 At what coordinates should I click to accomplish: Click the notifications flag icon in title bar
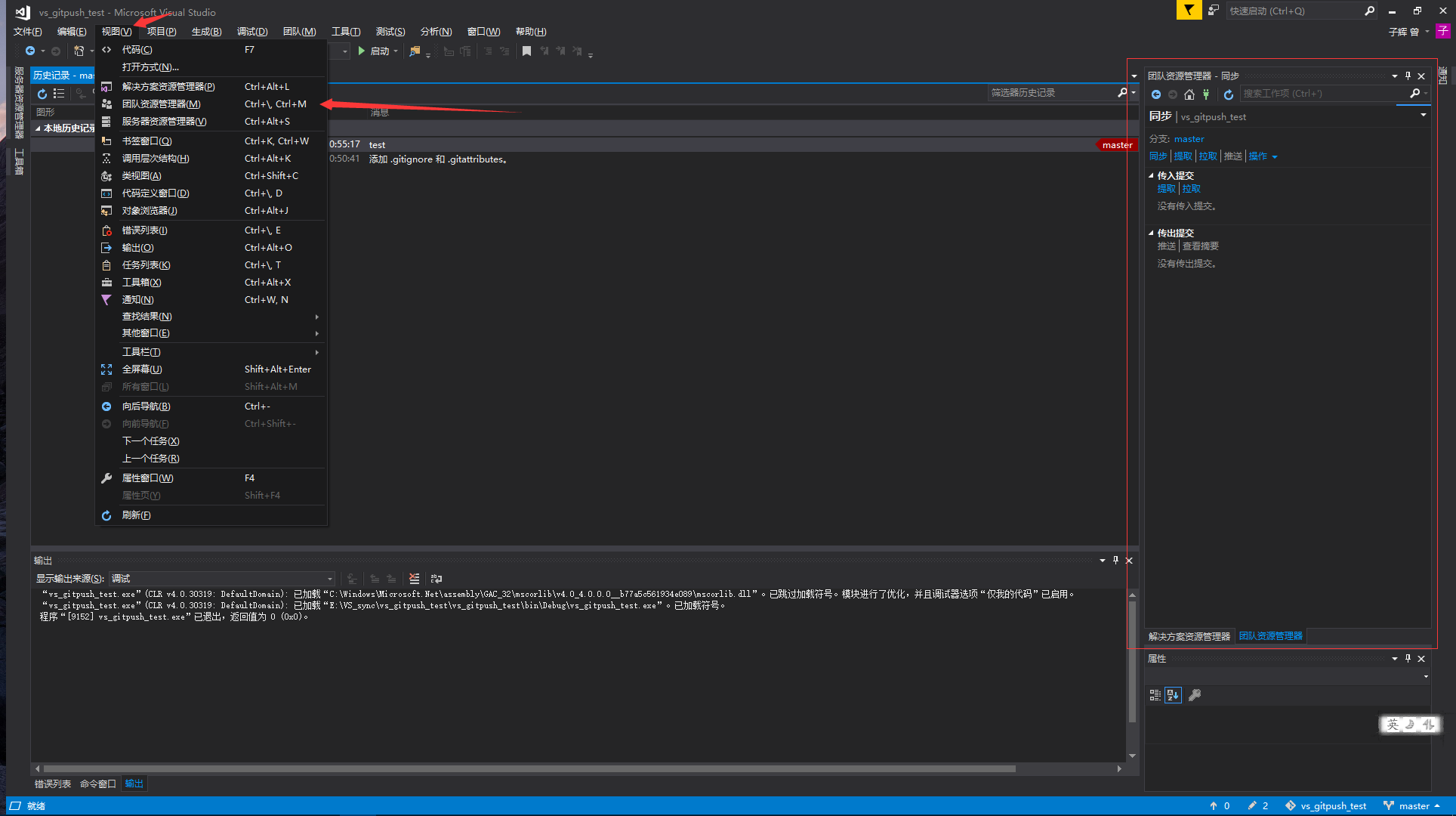tap(1189, 11)
